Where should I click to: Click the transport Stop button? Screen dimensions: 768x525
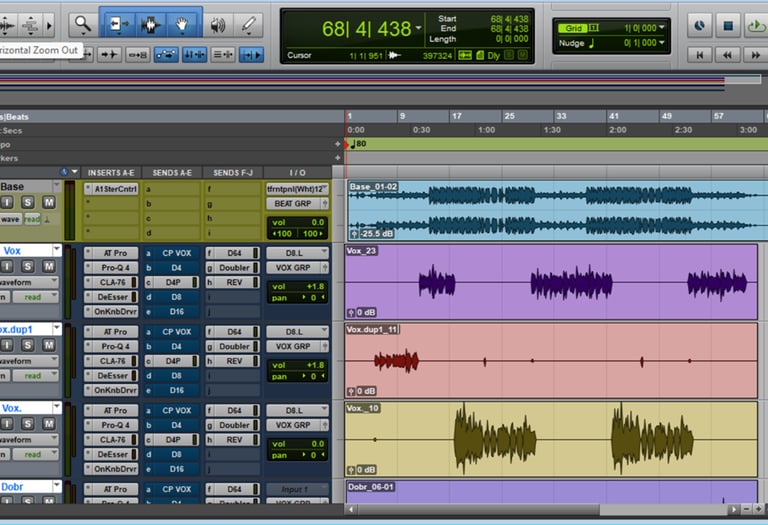click(x=728, y=25)
